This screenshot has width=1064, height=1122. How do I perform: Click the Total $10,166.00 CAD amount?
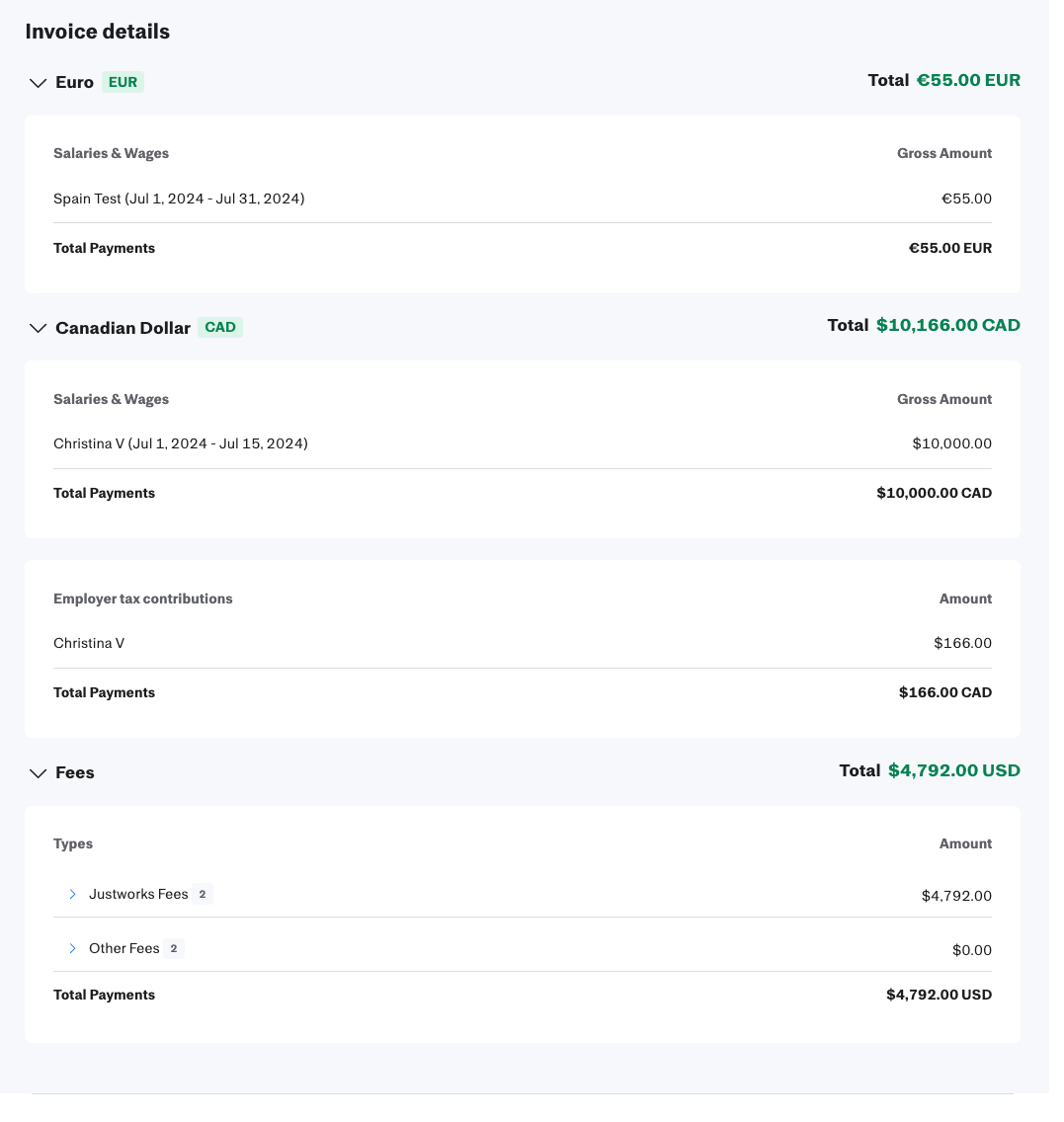(947, 325)
